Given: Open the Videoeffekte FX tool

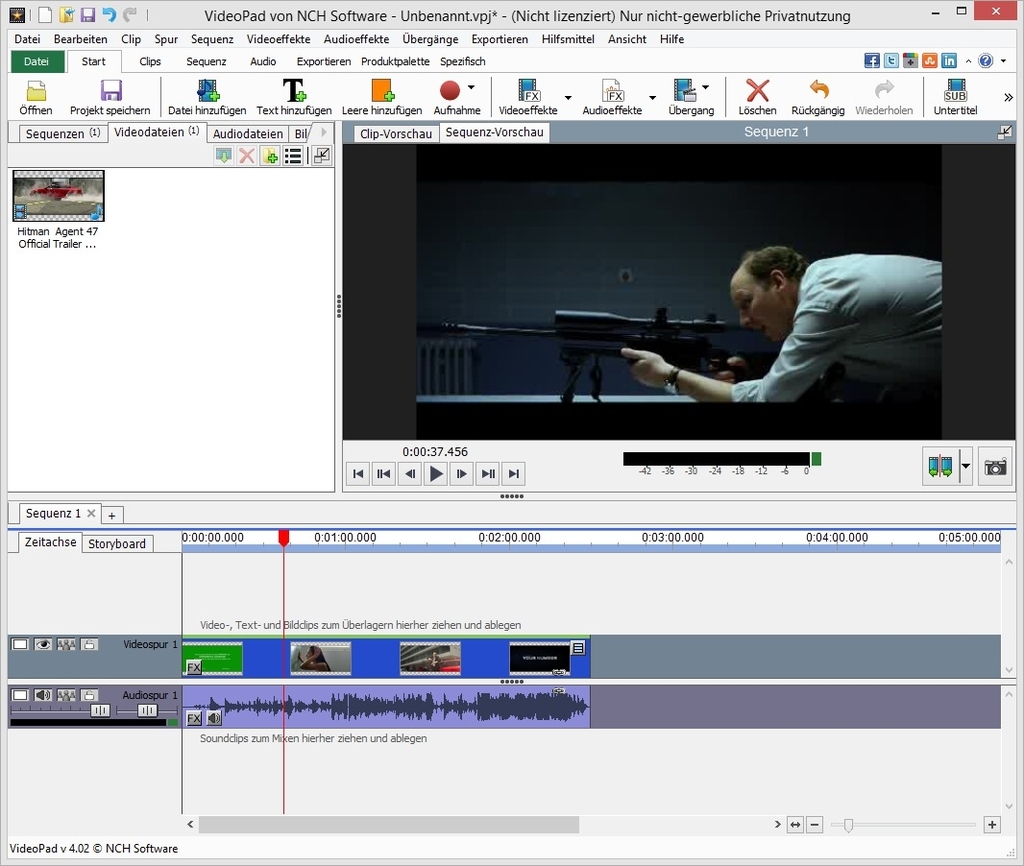Looking at the screenshot, I should point(528,91).
